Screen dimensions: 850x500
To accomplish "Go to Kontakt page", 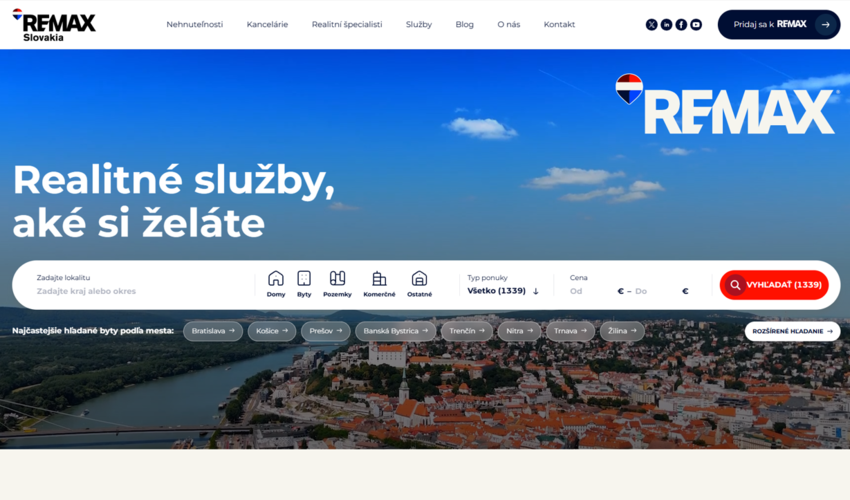I will (559, 24).
